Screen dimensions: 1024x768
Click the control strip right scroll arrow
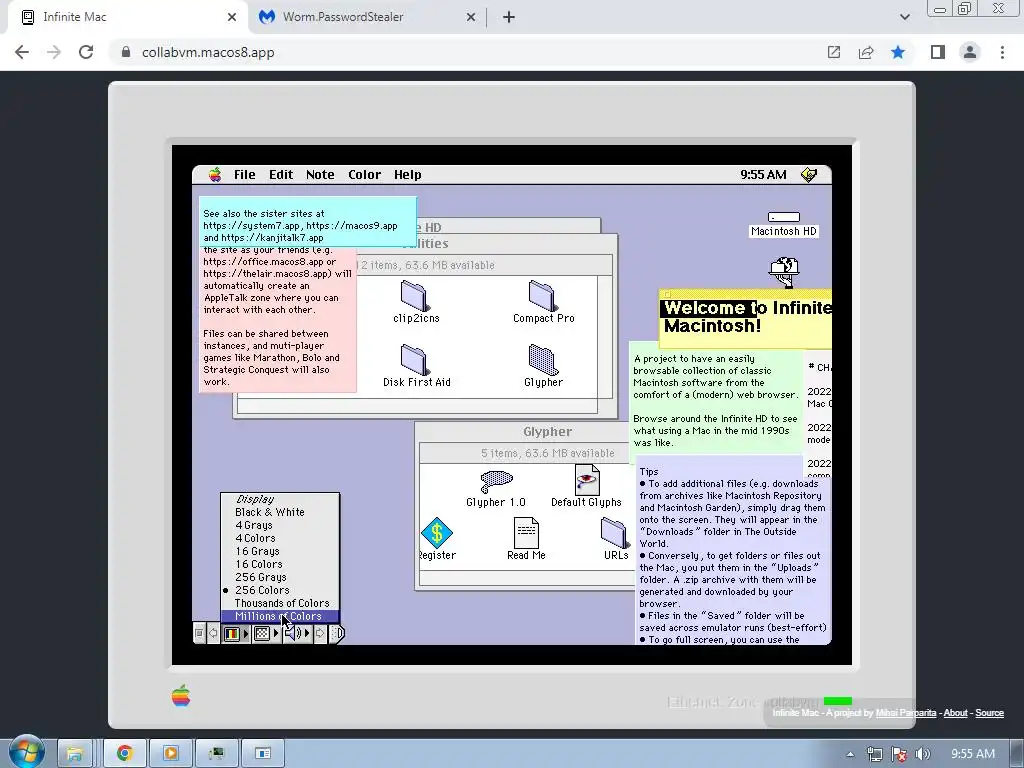click(320, 633)
